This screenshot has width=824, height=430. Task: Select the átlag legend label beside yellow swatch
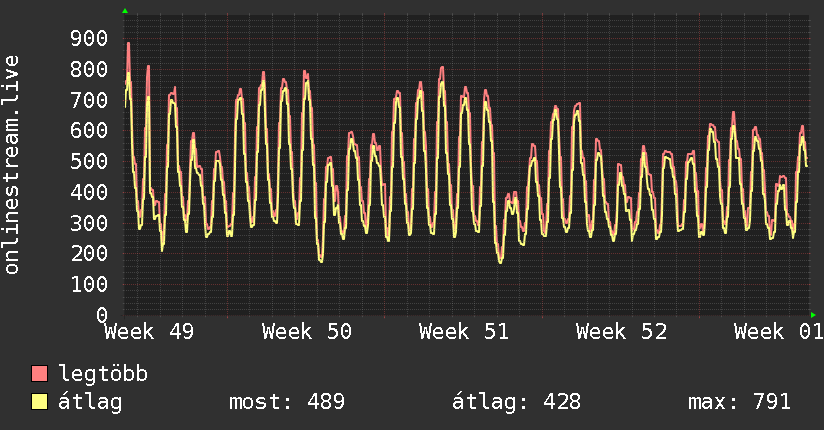tap(90, 402)
